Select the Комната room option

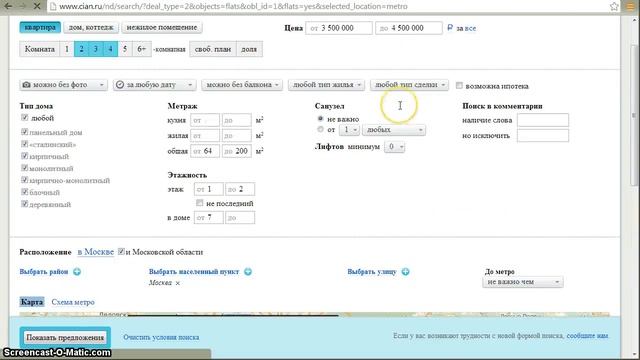click(x=40, y=49)
